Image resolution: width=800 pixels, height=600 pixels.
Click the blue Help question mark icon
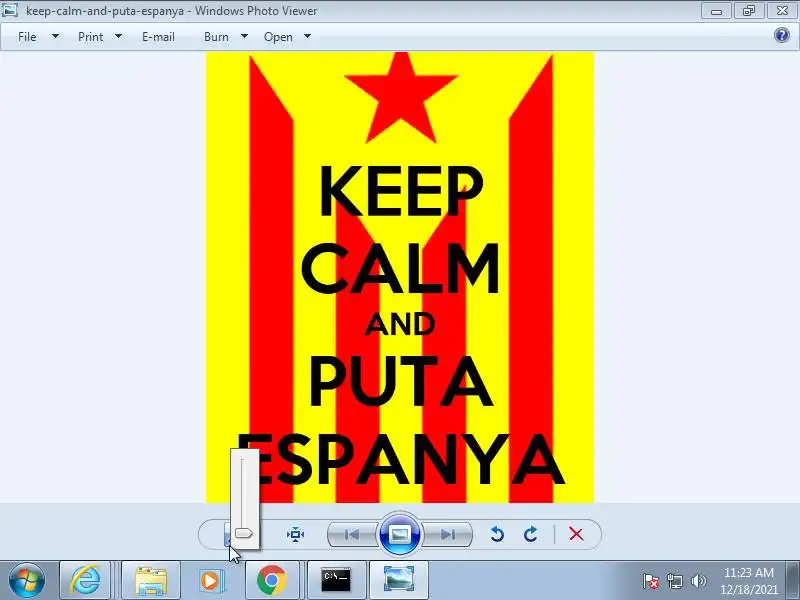781,35
